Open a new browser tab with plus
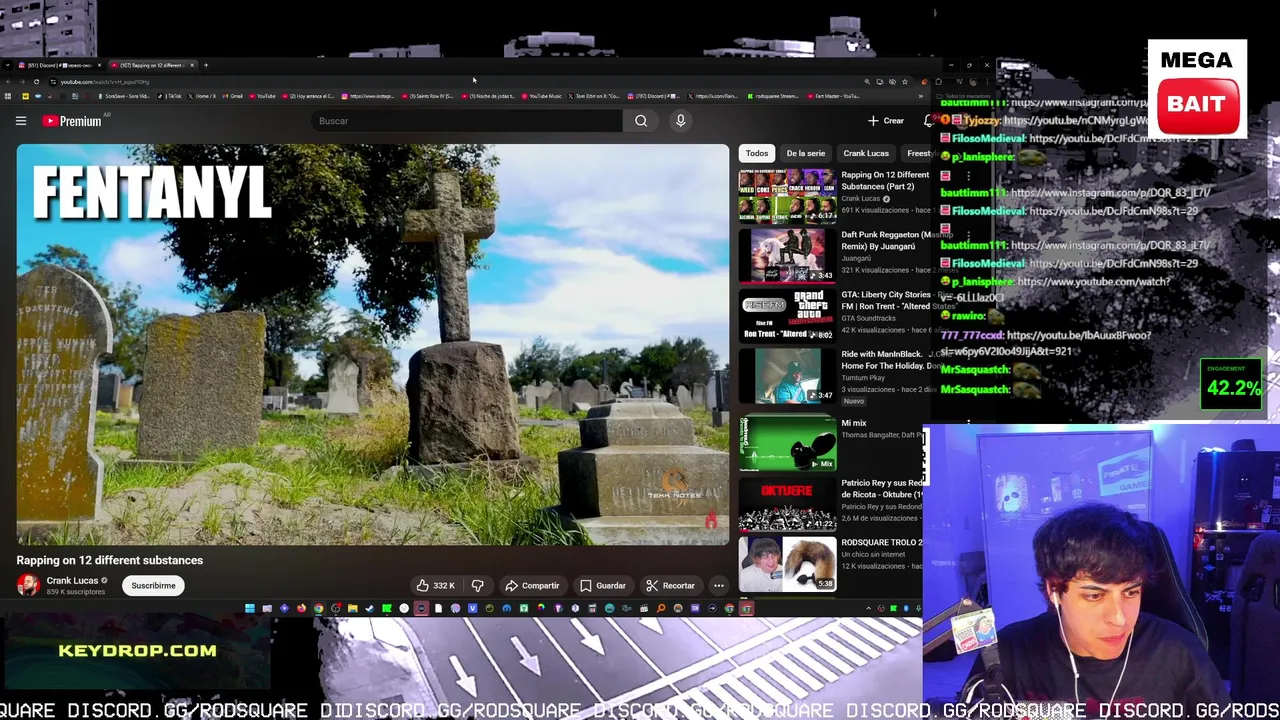 point(206,65)
